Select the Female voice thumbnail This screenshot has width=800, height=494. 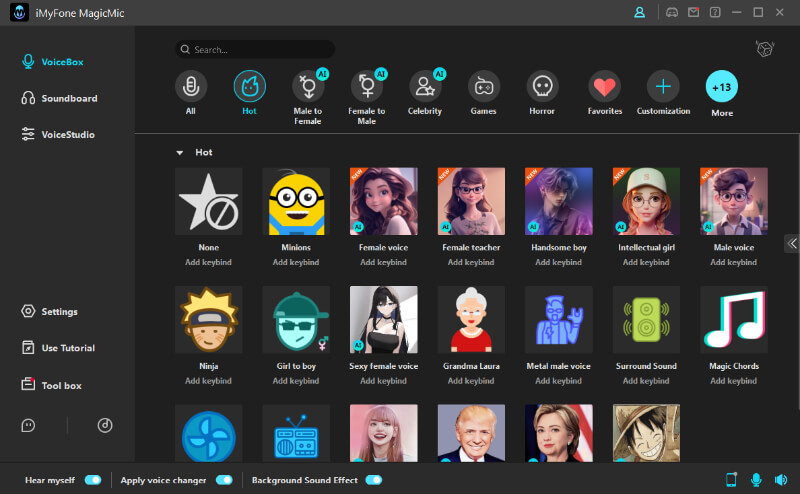click(x=384, y=202)
